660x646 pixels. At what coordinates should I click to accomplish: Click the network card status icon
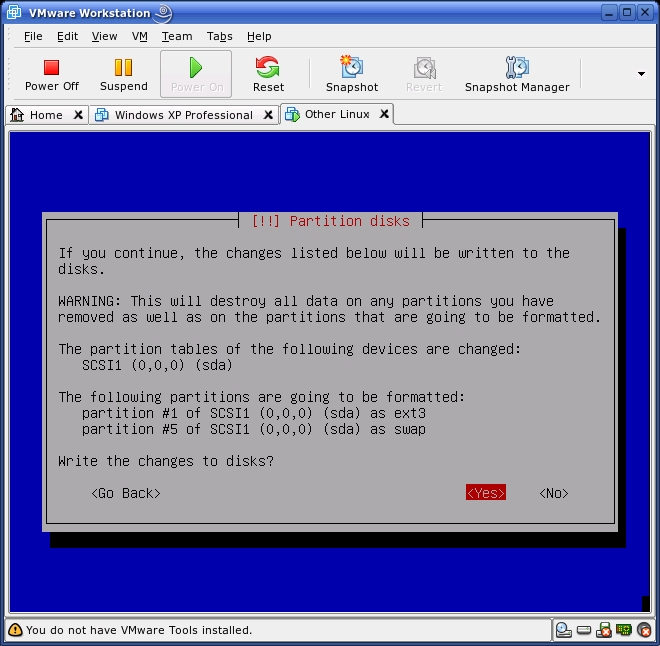pos(624,630)
